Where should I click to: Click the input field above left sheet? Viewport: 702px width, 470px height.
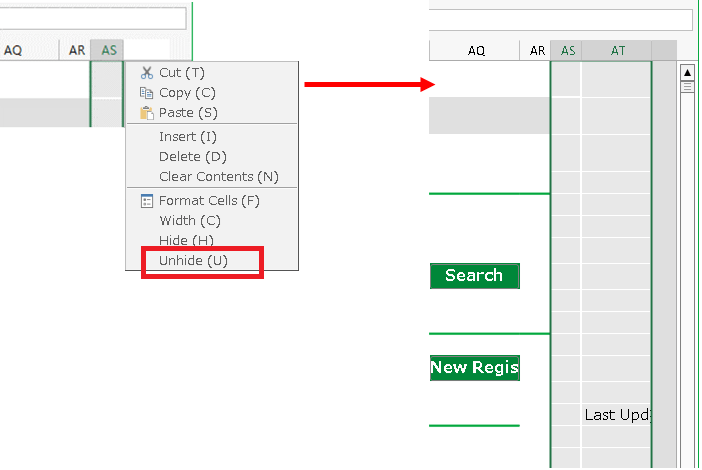(93, 18)
